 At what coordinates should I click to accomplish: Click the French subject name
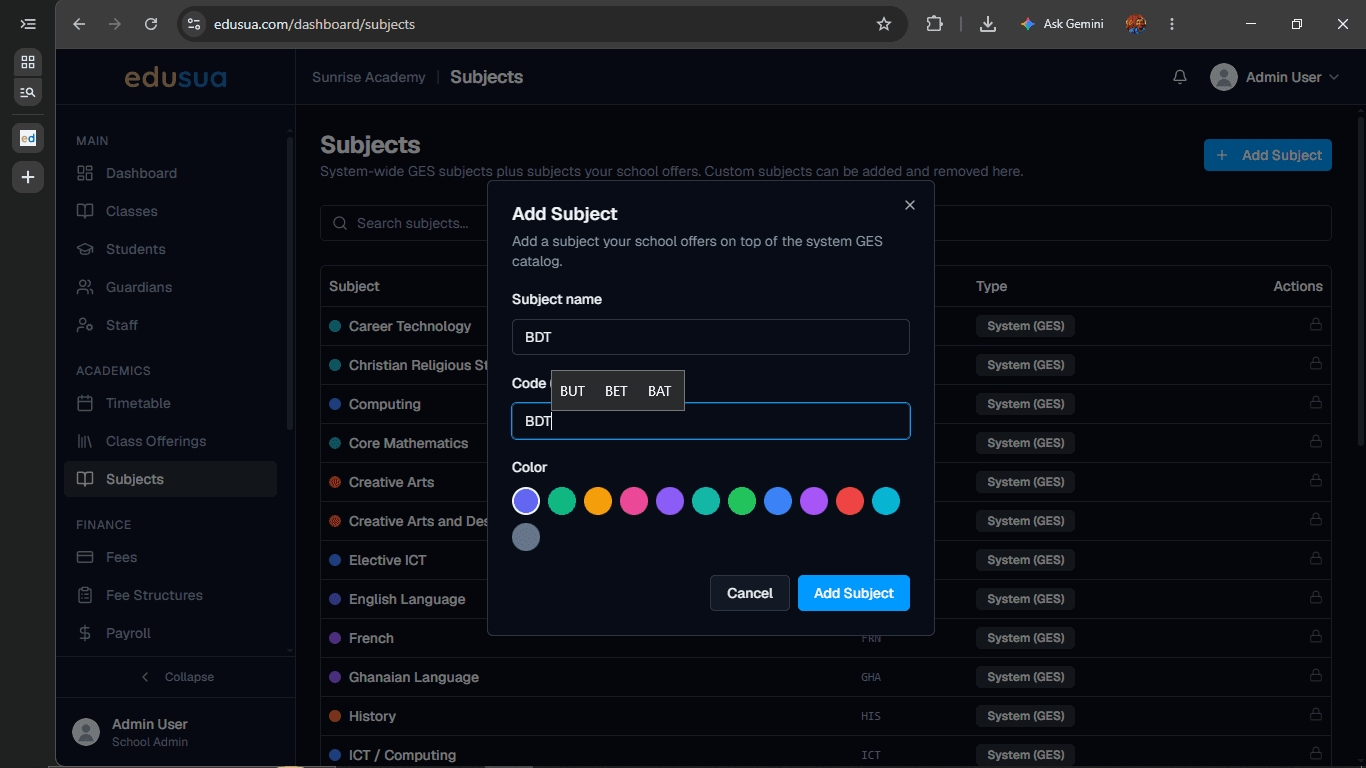coord(371,638)
